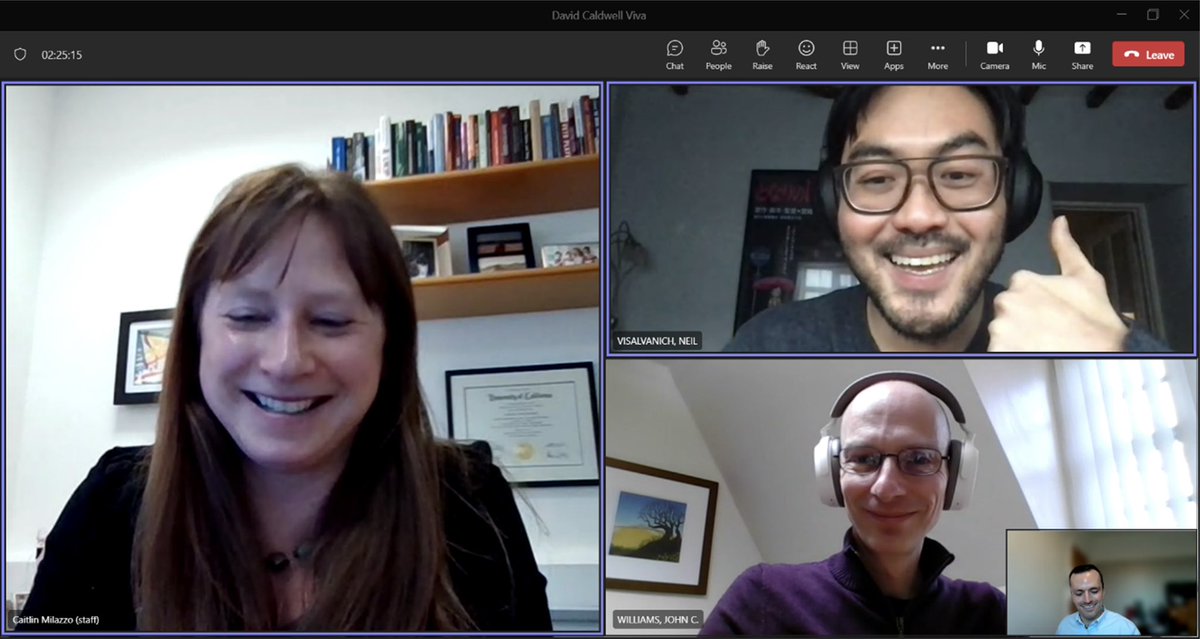
Task: Click the 'WILLIAMS, JOHN C.' name label
Action: [658, 620]
